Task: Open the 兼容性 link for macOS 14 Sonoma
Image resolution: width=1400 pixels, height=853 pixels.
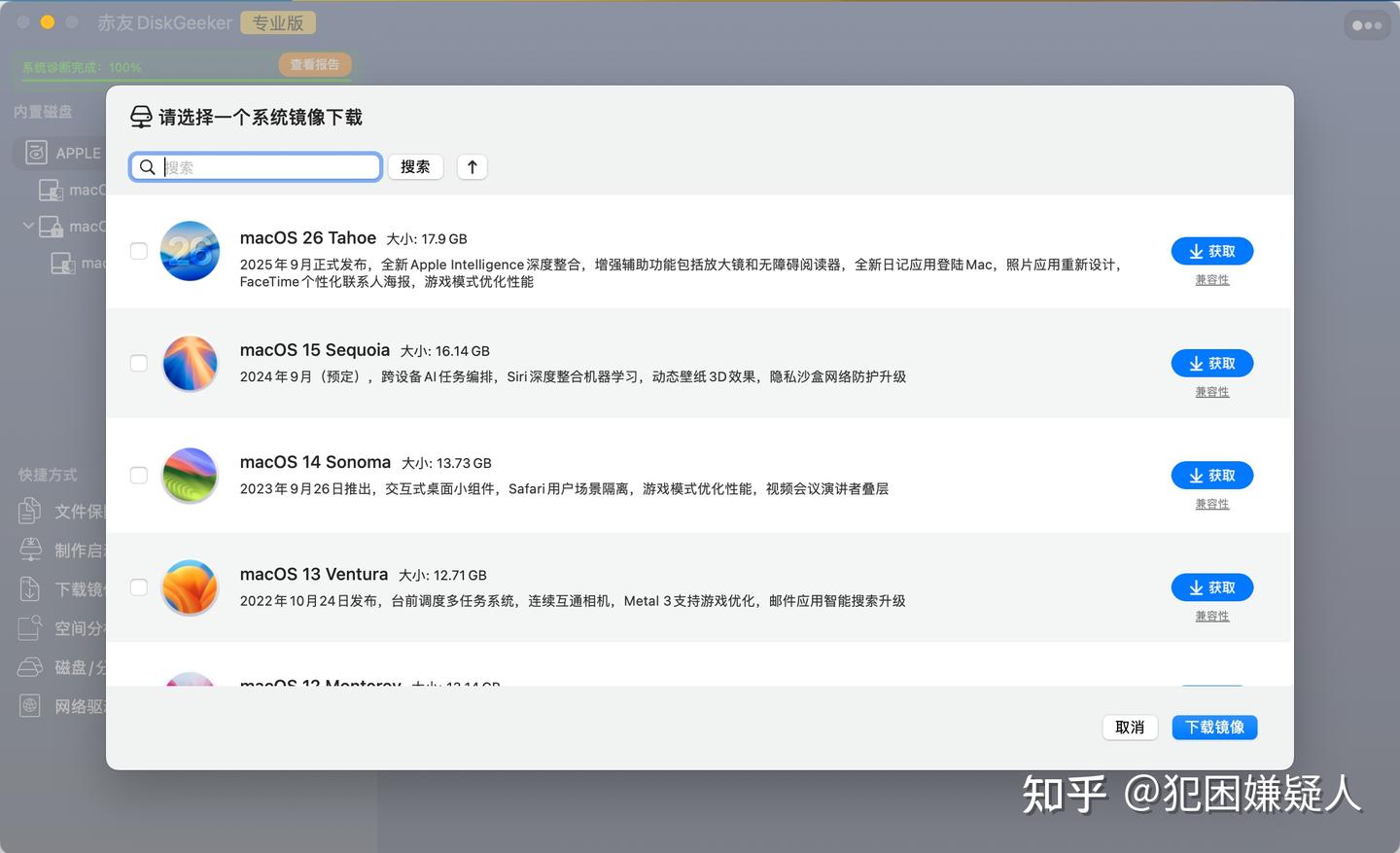Action: 1212,504
